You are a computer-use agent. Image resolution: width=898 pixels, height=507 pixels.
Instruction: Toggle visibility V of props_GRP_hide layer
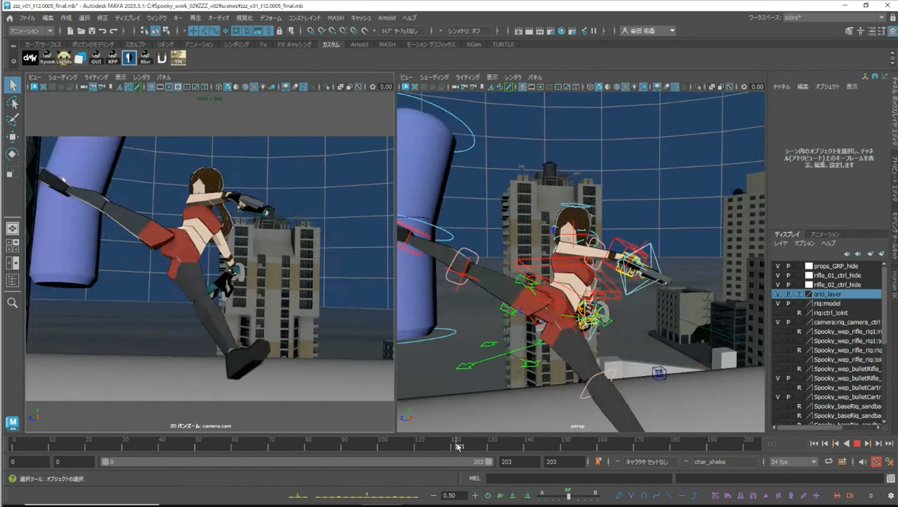point(778,266)
